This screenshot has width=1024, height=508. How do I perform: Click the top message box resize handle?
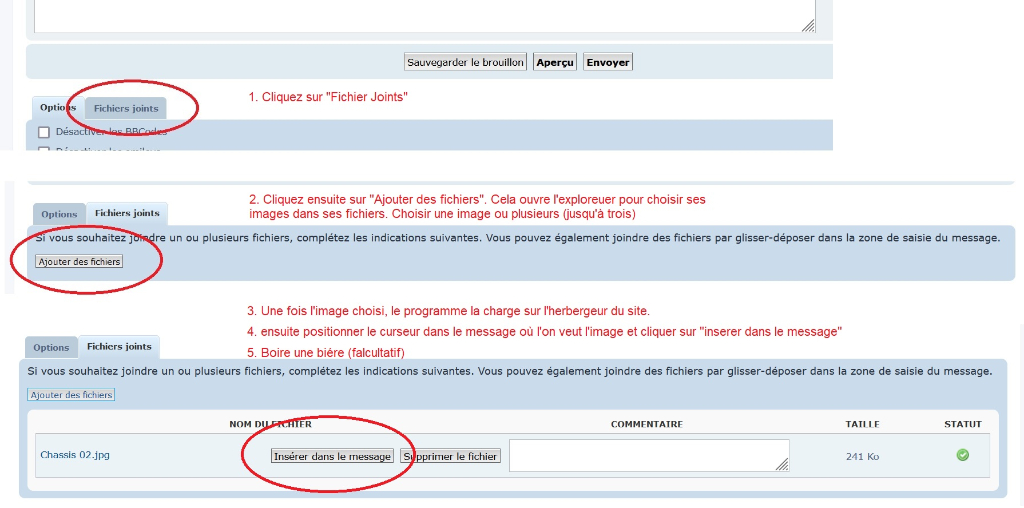808,26
